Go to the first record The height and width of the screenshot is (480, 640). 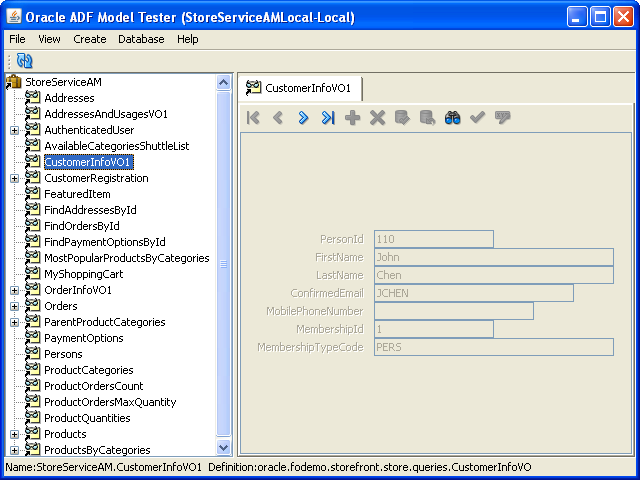point(253,118)
